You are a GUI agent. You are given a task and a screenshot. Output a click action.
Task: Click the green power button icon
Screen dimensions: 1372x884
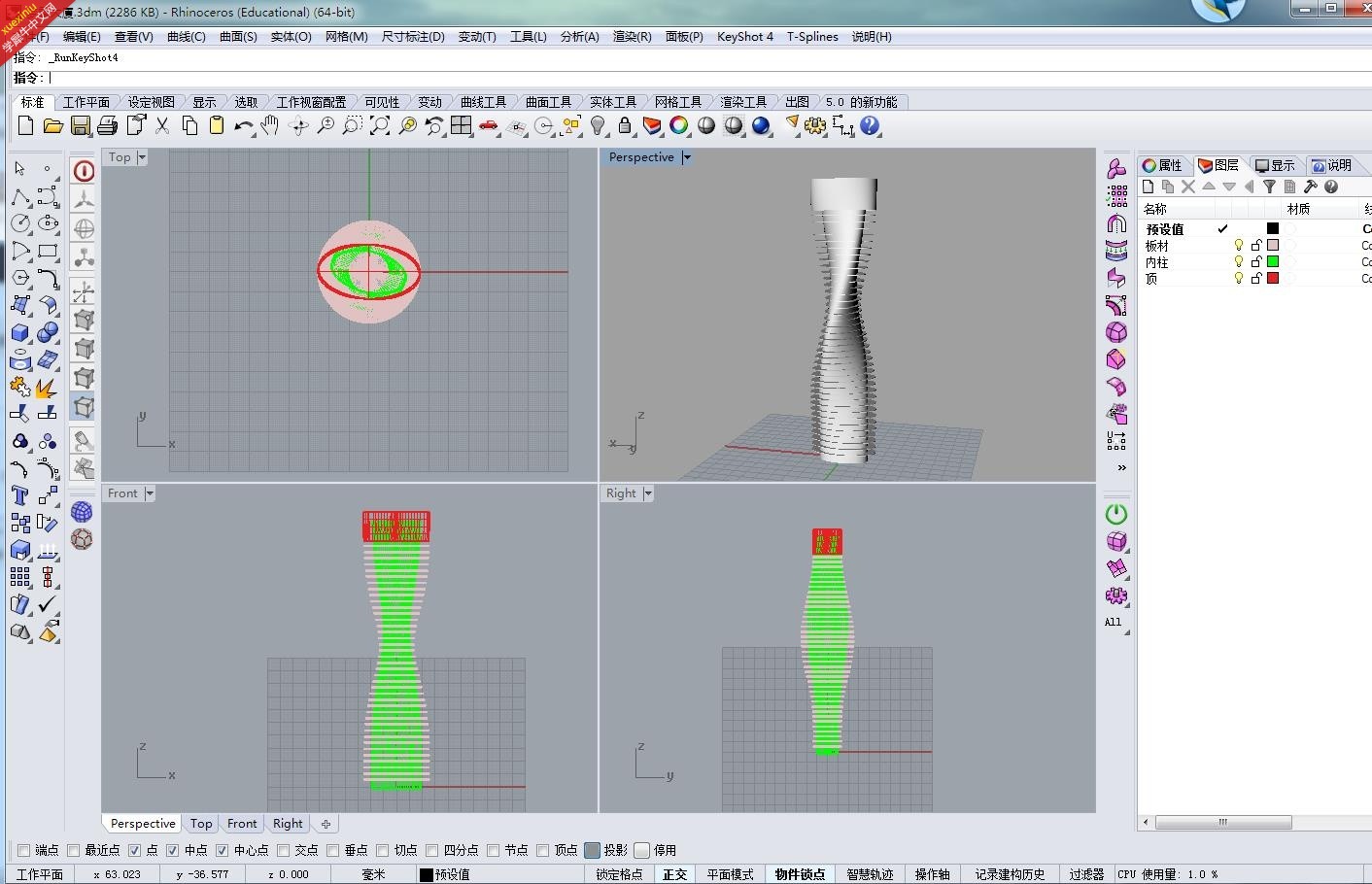[1116, 514]
